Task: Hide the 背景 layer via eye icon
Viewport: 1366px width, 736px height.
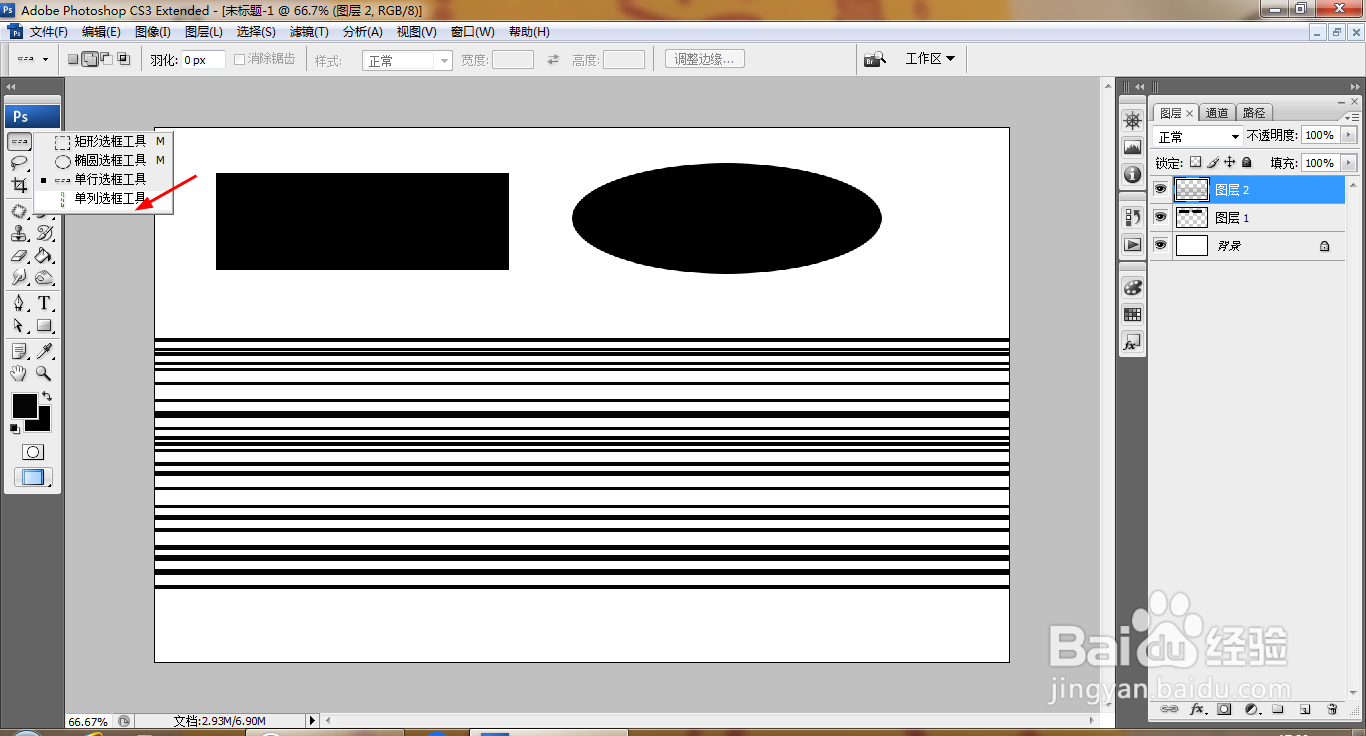Action: 1161,245
